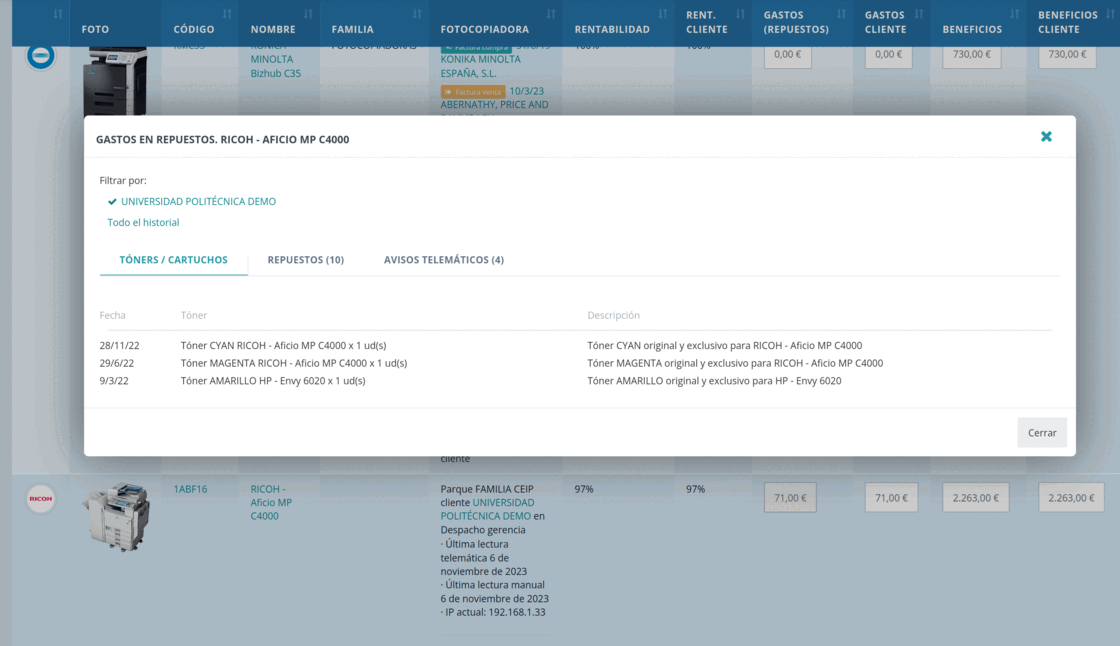Click the Descripción column header
Image resolution: width=1120 pixels, height=646 pixels.
613,315
